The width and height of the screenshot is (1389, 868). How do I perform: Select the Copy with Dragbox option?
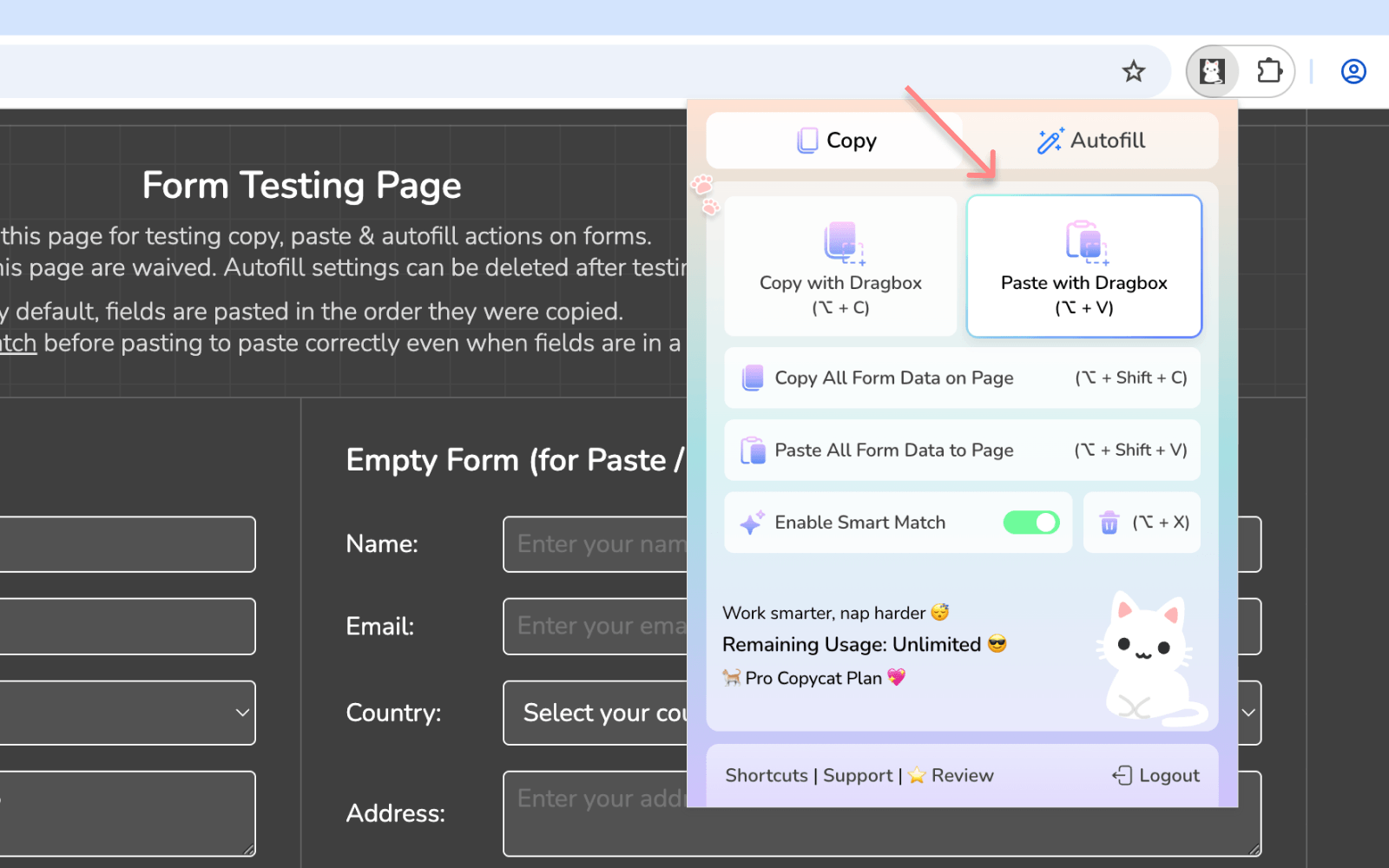pos(839,266)
